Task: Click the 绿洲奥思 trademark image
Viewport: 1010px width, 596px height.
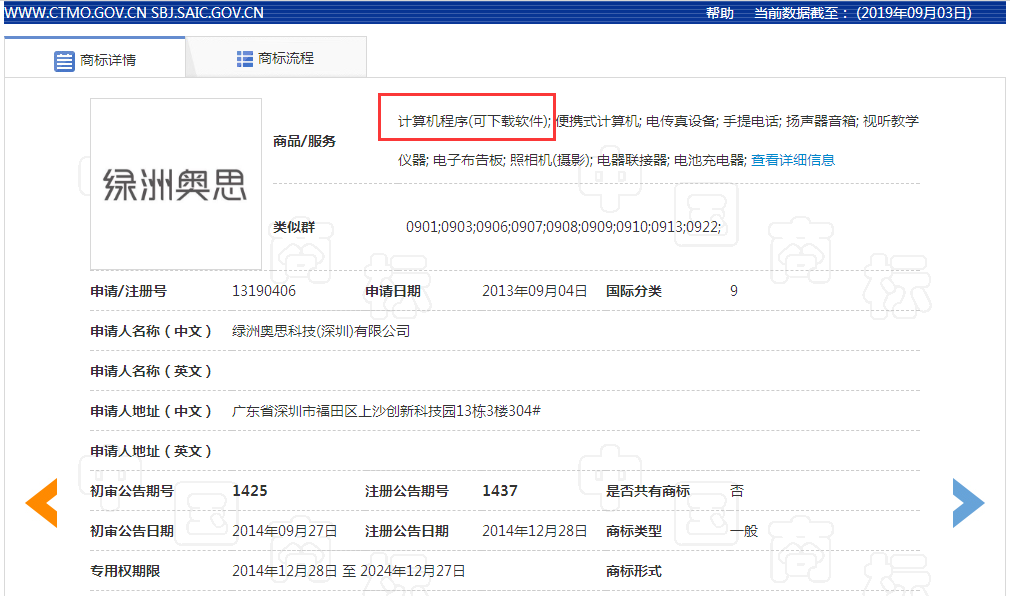Action: [x=176, y=184]
